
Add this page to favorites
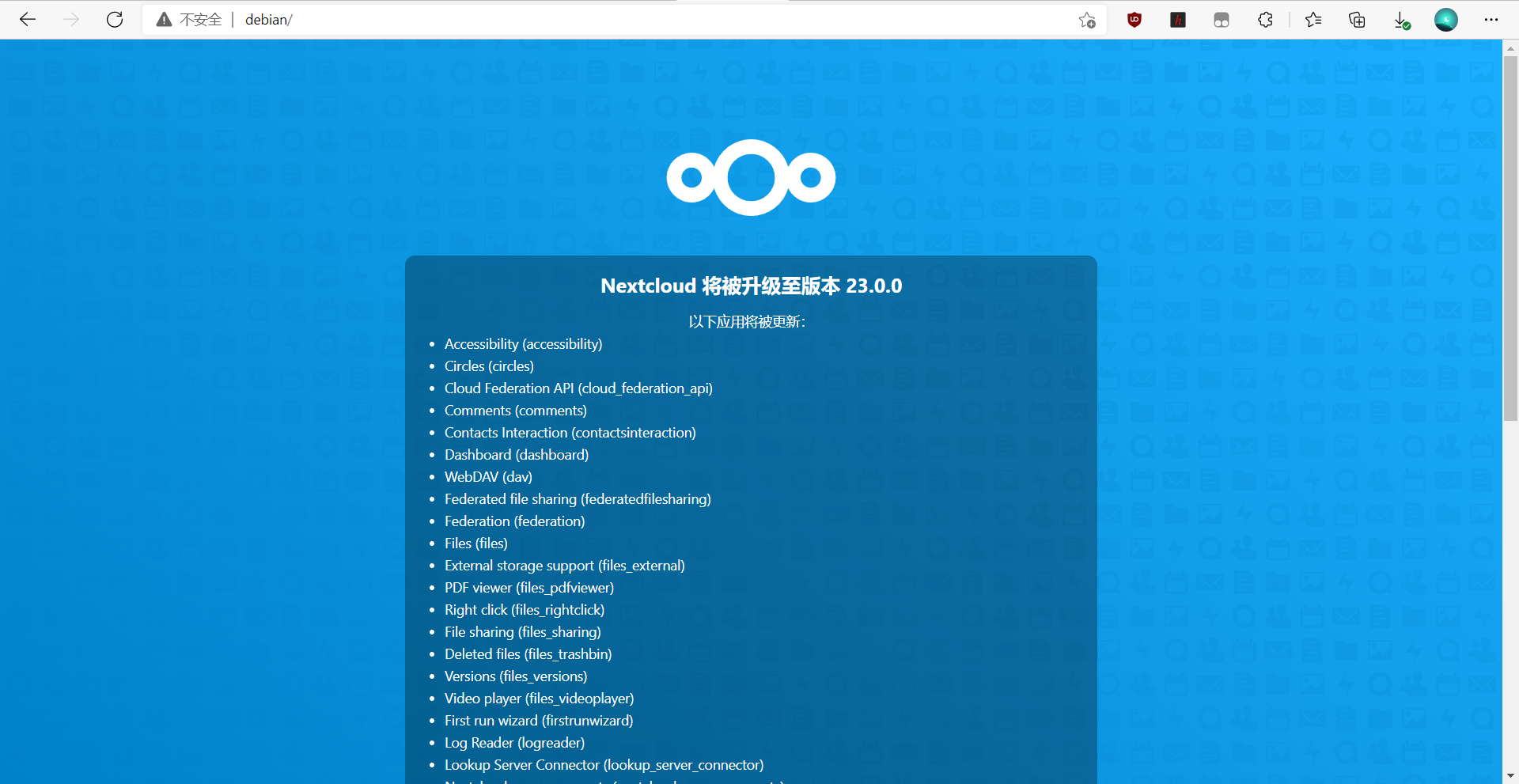[1087, 20]
